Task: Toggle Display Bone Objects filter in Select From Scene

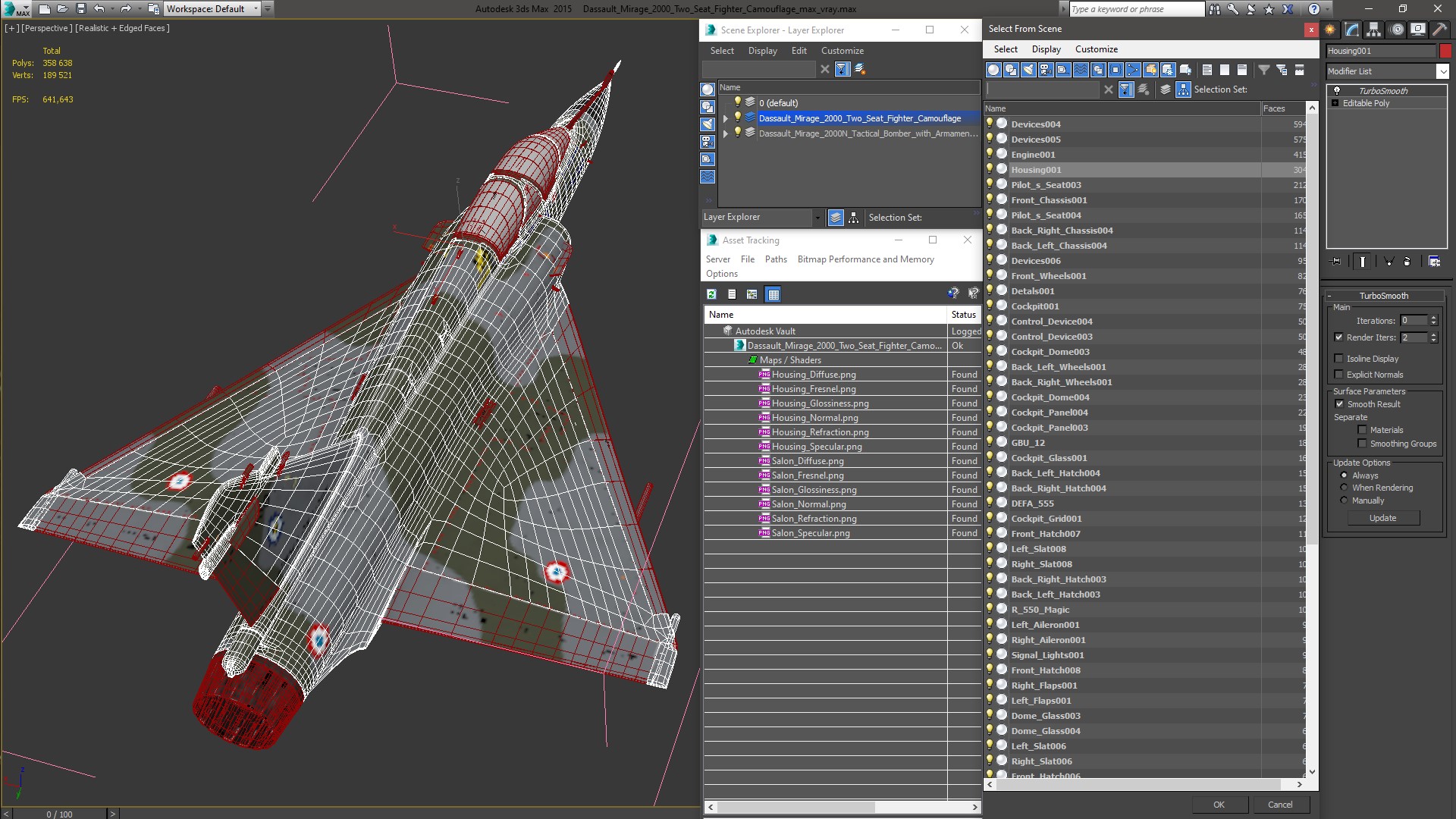Action: (1133, 70)
